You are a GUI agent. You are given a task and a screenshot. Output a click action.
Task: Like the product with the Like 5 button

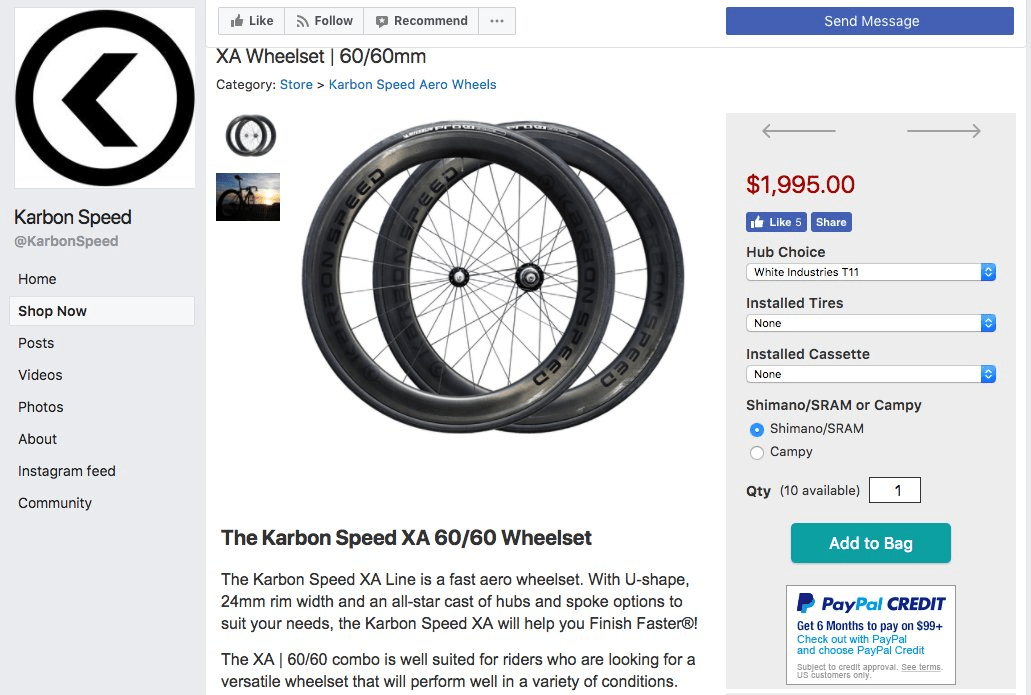tap(777, 222)
